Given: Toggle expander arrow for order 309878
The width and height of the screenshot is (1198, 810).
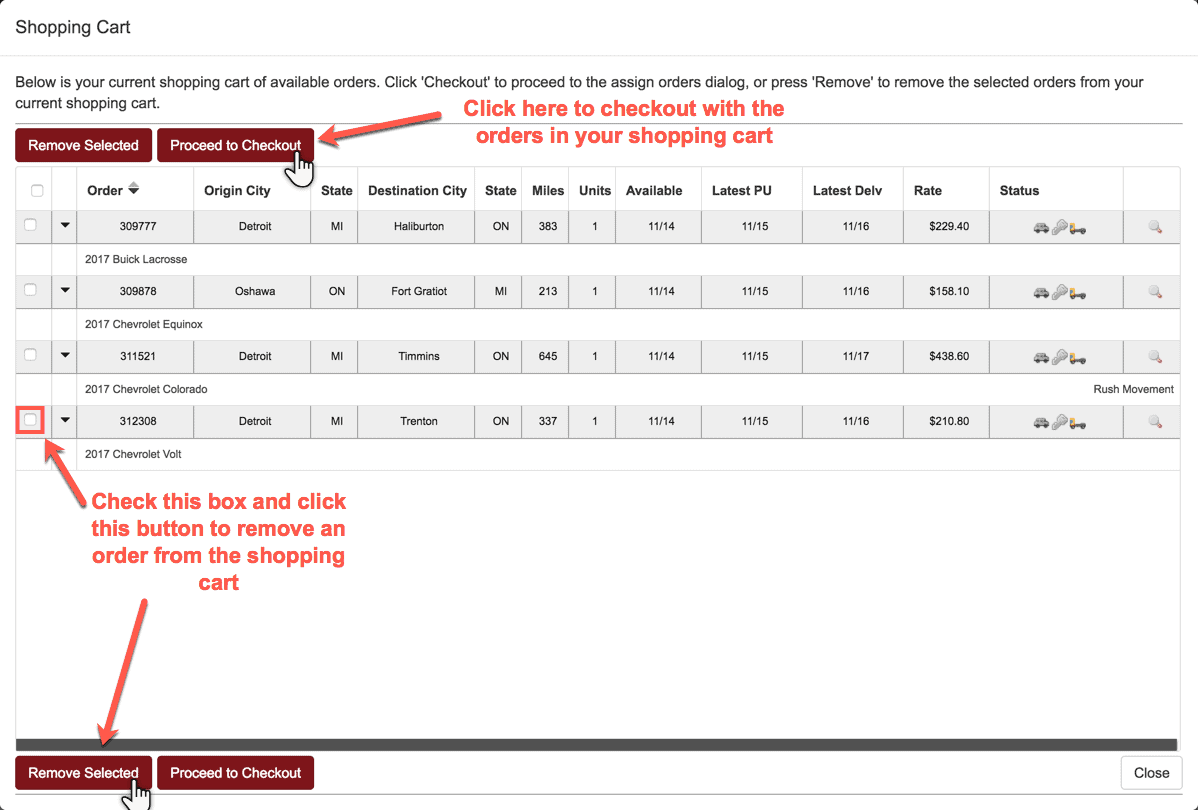Looking at the screenshot, I should point(65,291).
